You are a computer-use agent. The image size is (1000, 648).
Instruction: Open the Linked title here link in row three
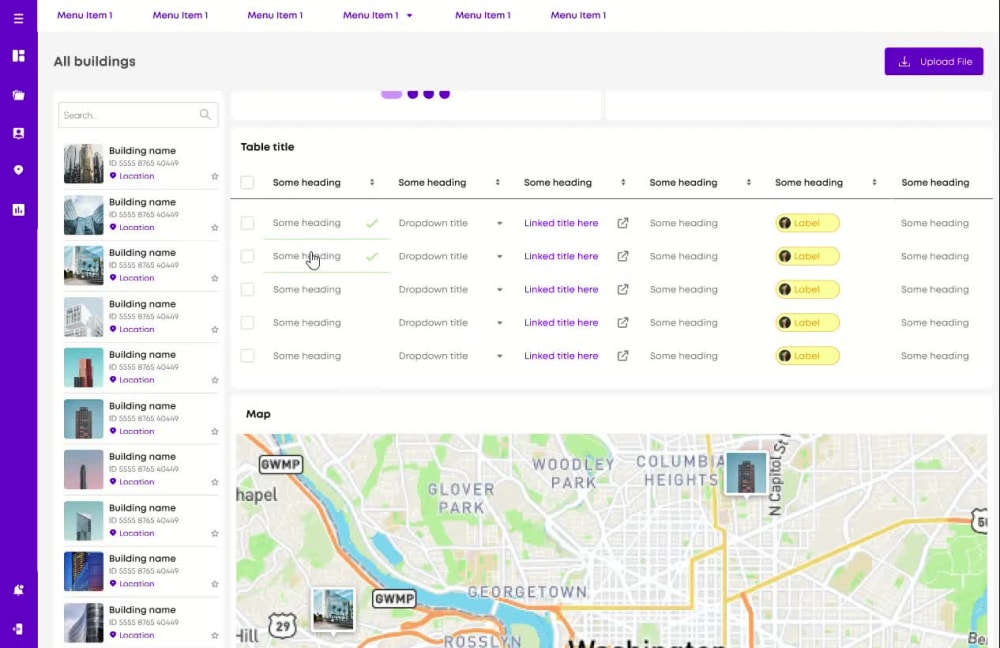(x=561, y=289)
